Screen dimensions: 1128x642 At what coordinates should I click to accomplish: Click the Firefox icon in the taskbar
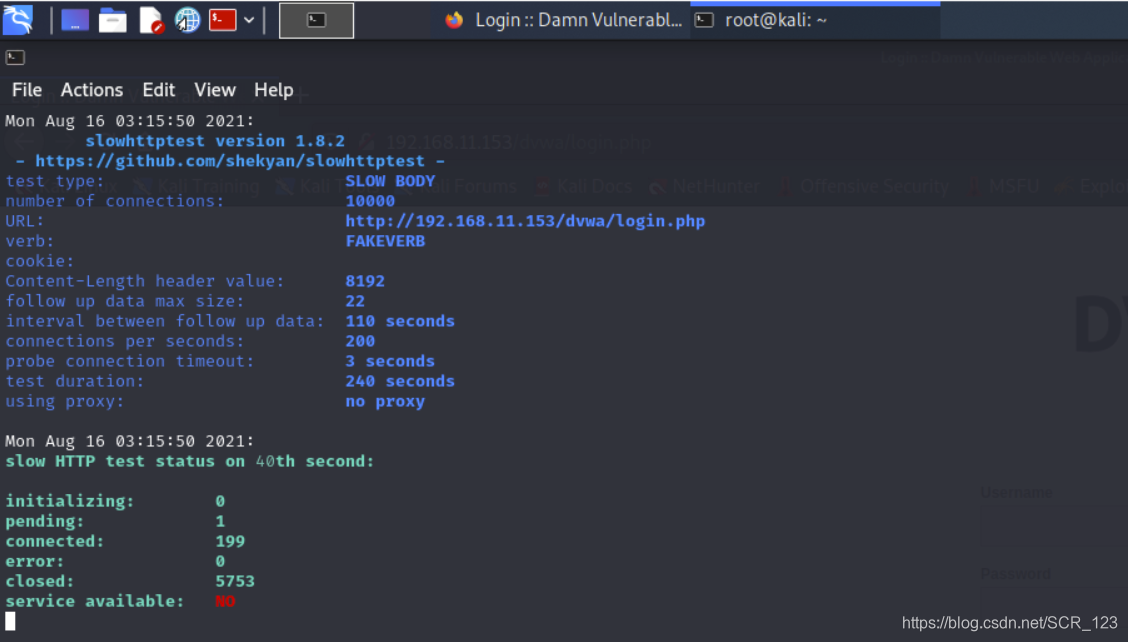tap(454, 20)
